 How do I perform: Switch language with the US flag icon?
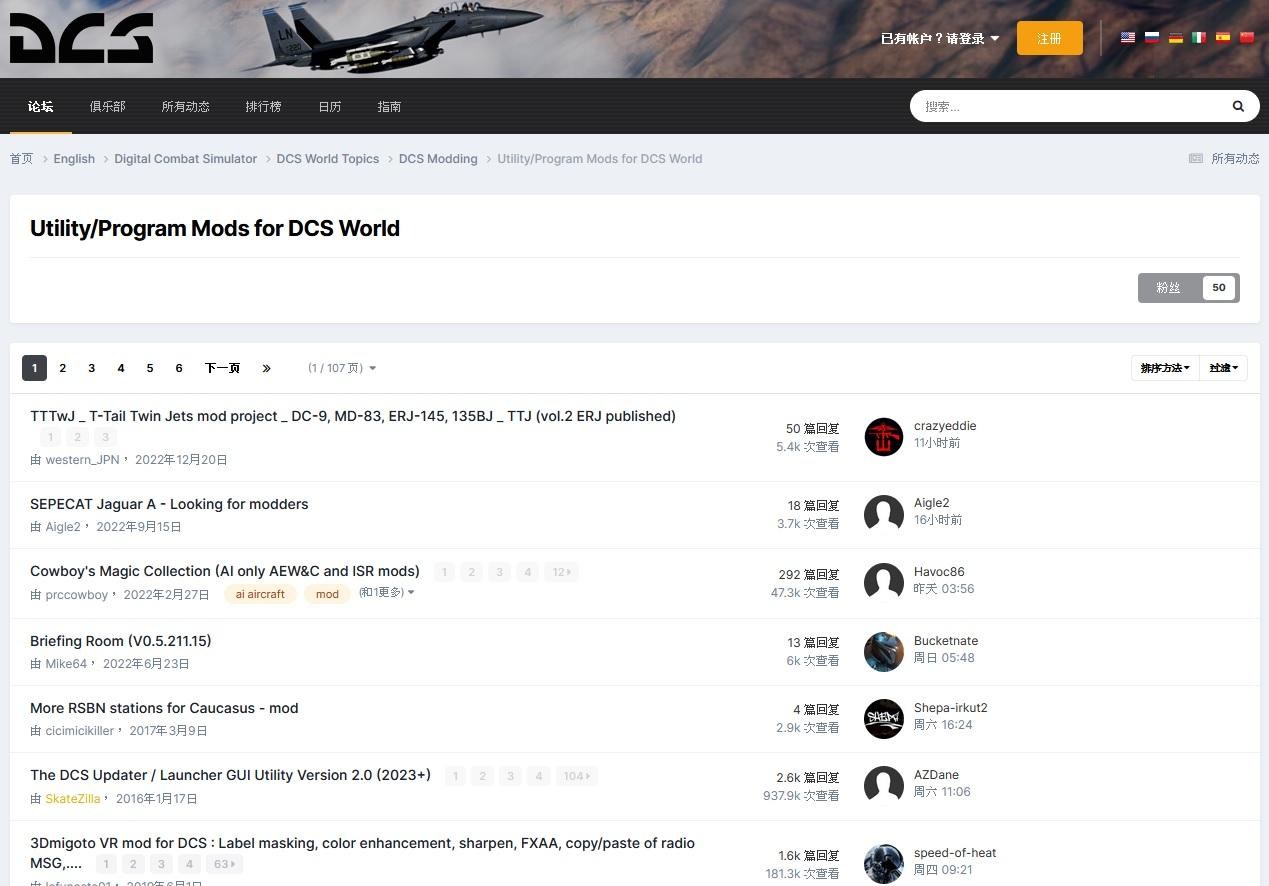(1128, 38)
